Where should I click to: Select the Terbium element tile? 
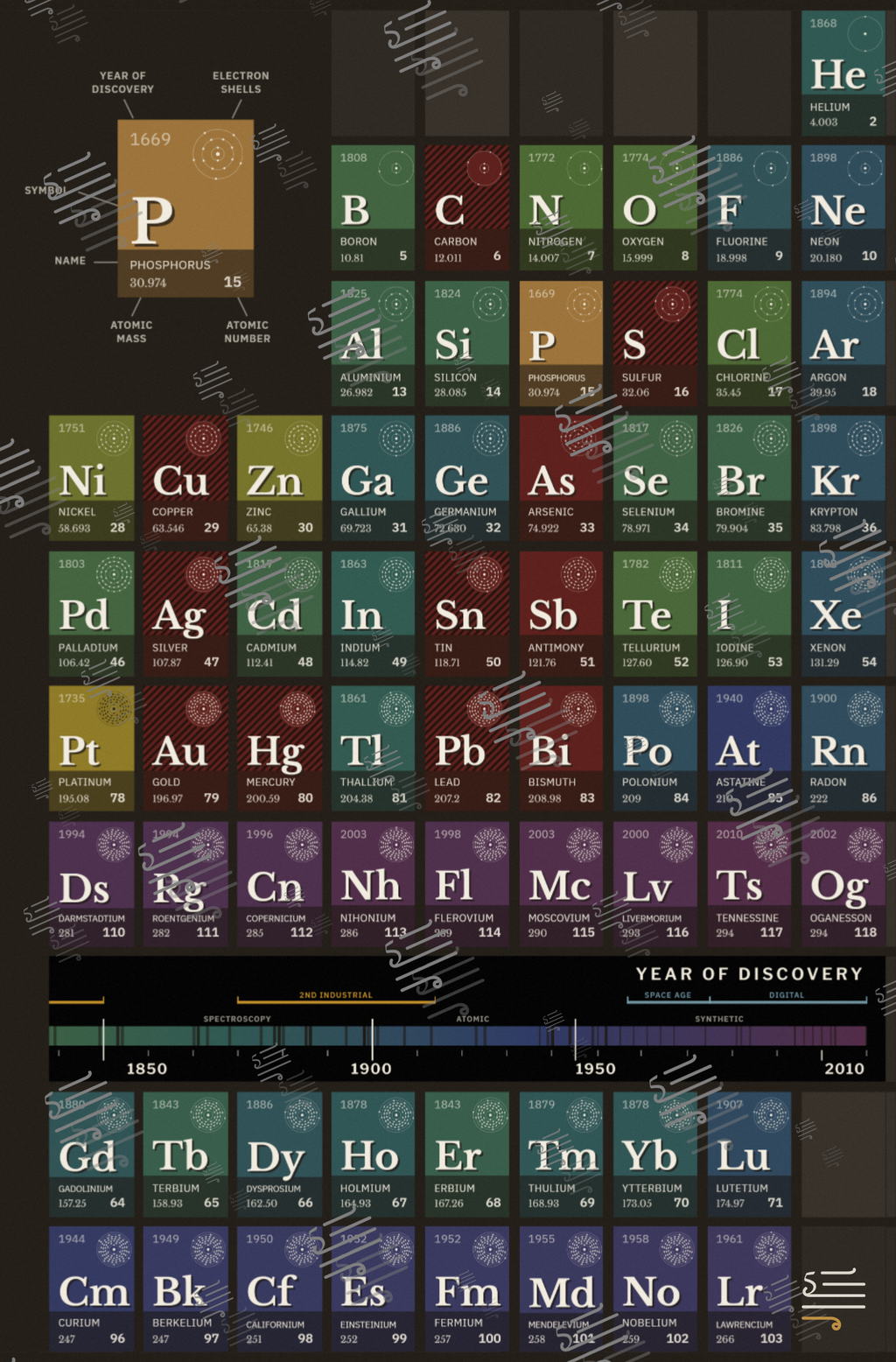pos(185,1154)
